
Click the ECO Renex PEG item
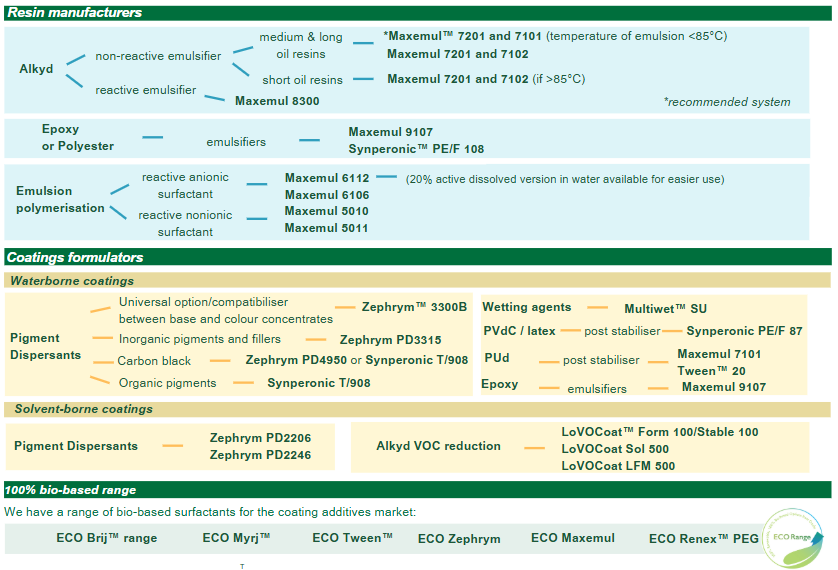point(704,539)
